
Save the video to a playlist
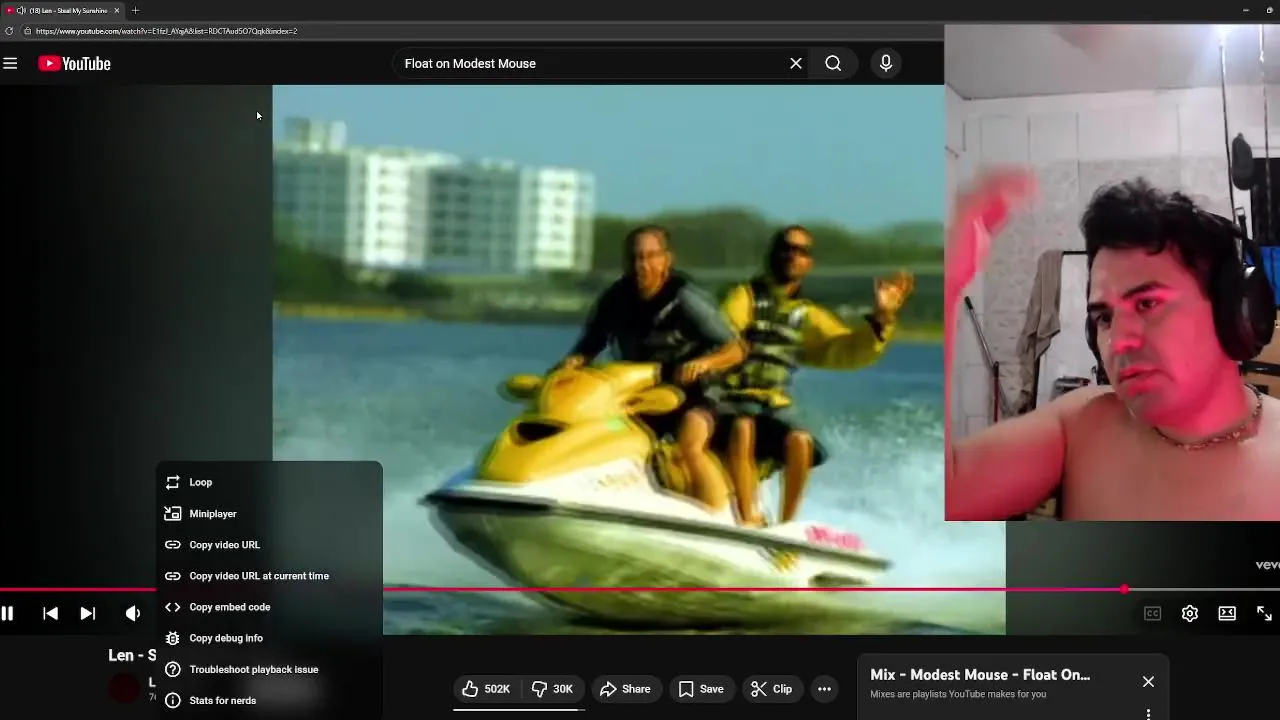point(702,689)
